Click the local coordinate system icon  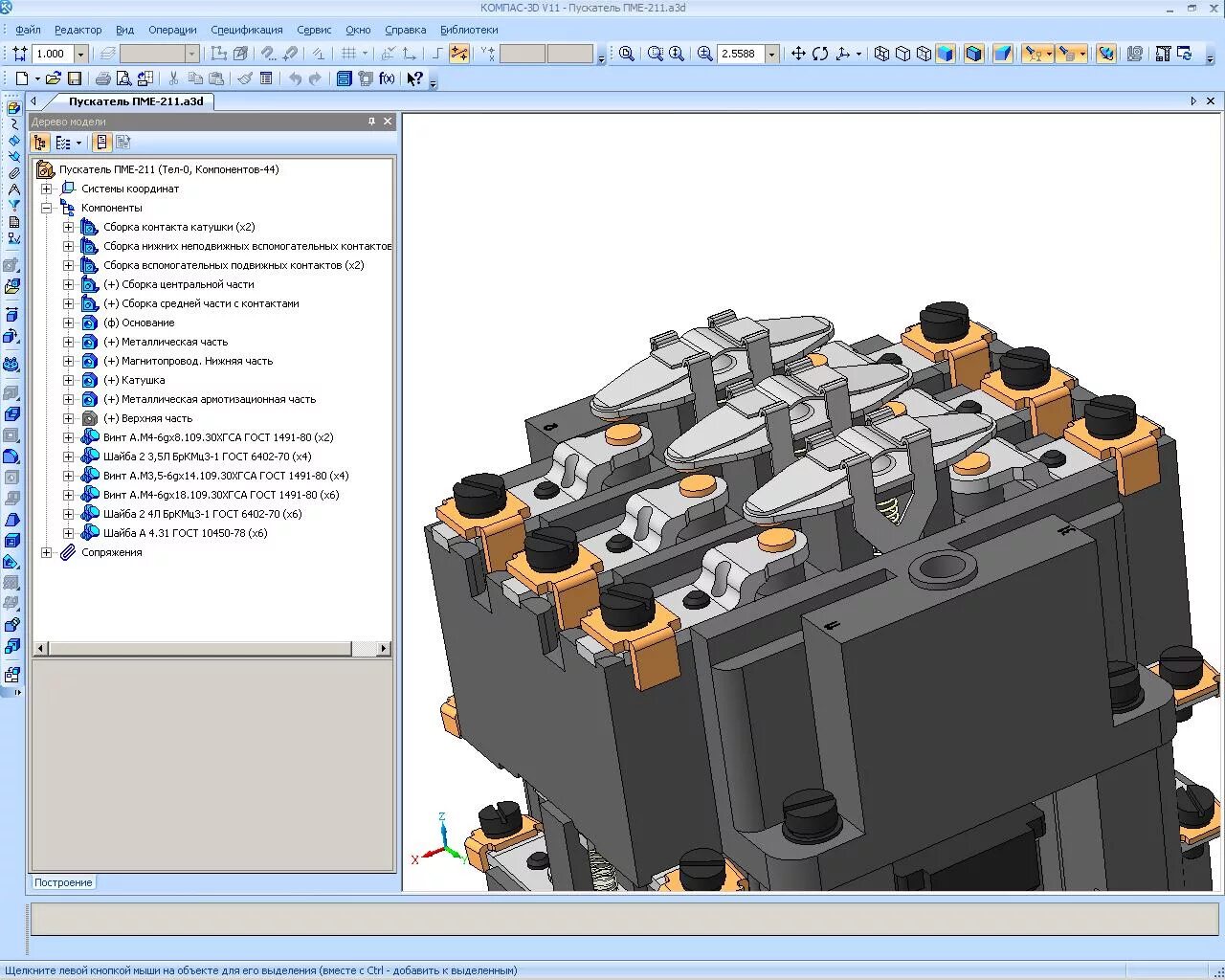(409, 54)
